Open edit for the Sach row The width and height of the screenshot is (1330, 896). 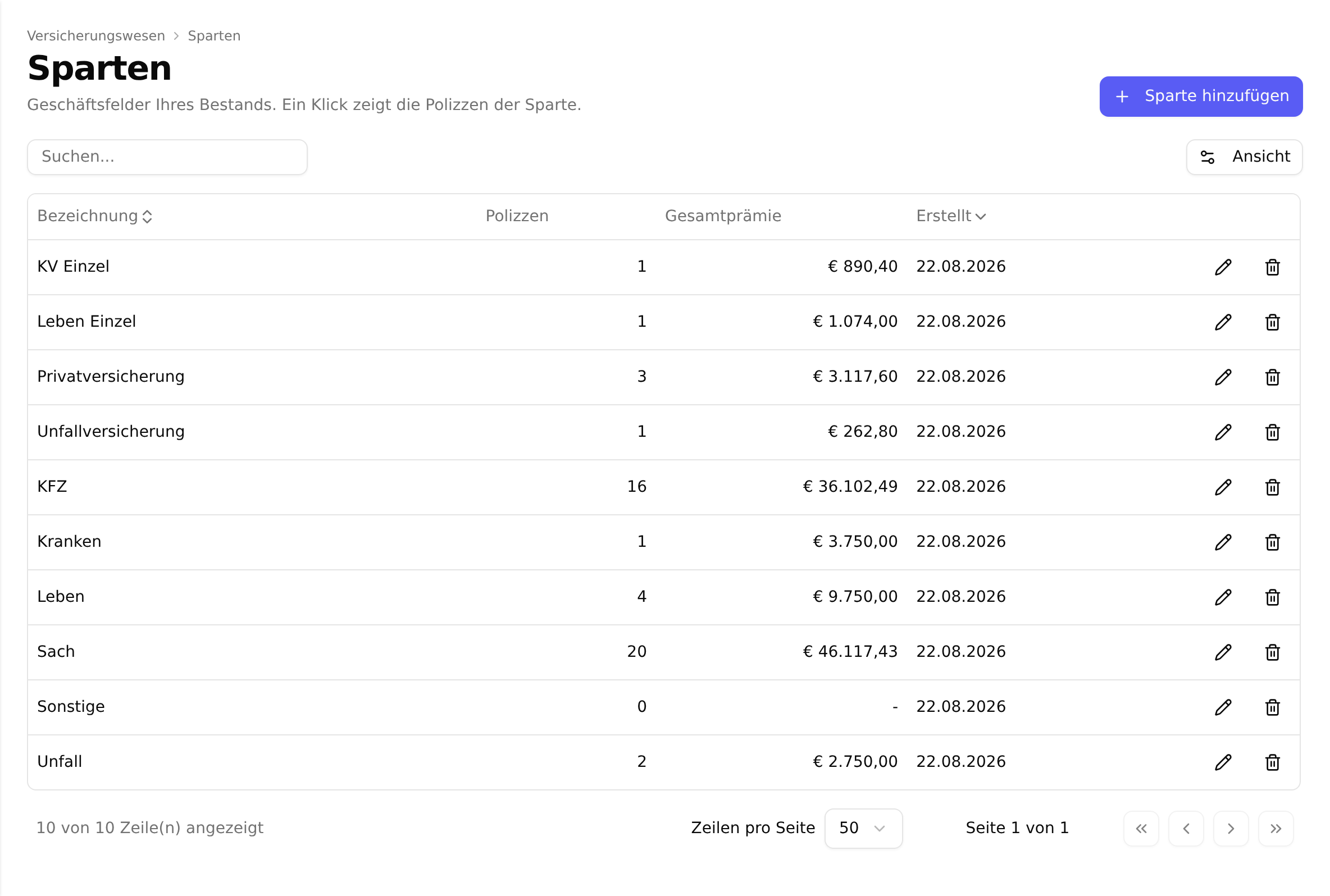click(x=1223, y=652)
